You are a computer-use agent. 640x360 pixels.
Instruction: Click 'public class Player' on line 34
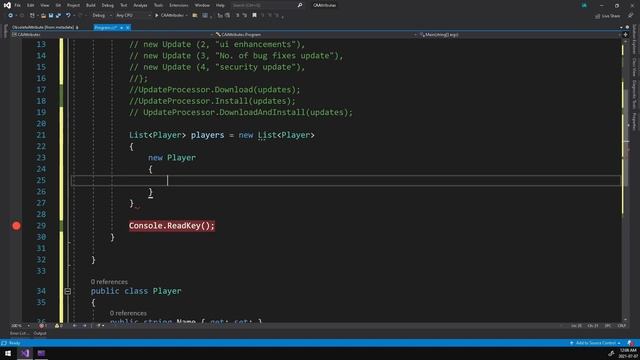click(136, 291)
